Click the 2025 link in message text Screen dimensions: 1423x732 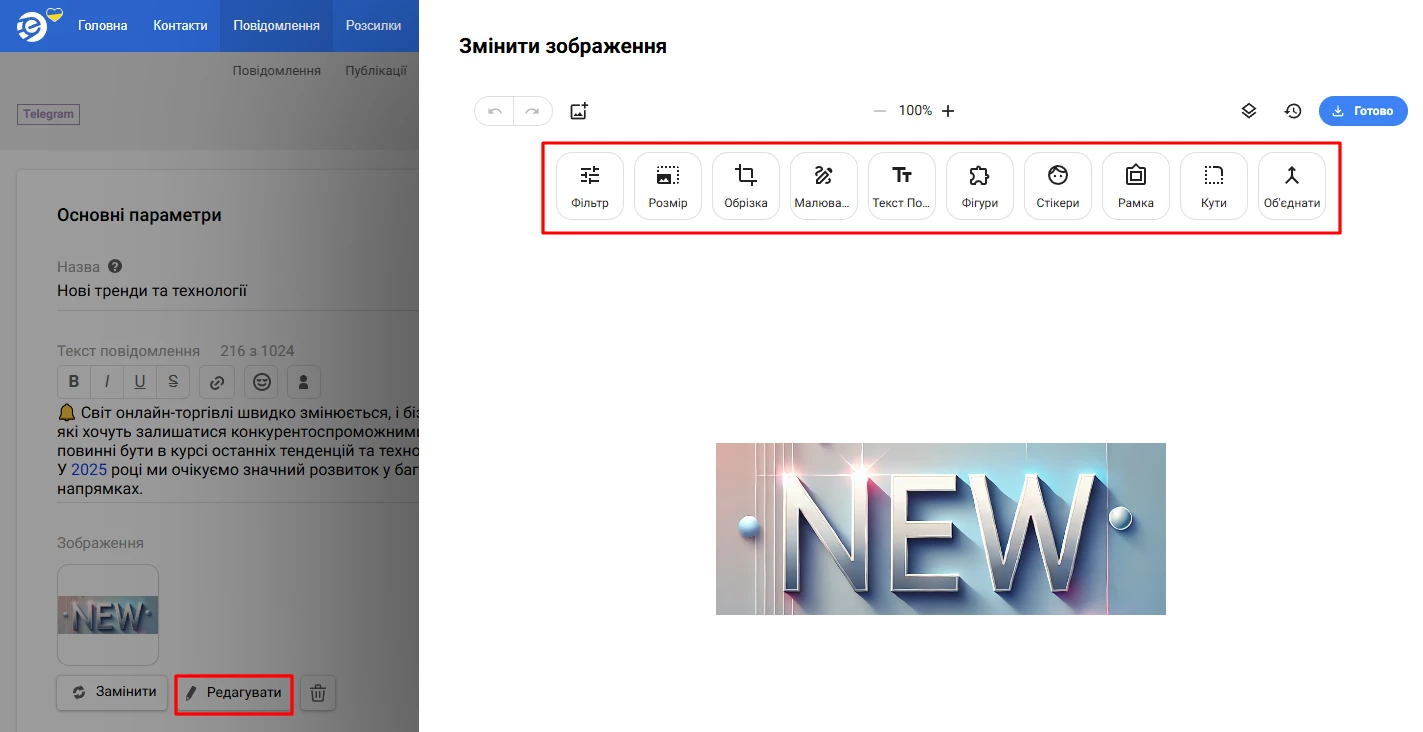point(89,470)
